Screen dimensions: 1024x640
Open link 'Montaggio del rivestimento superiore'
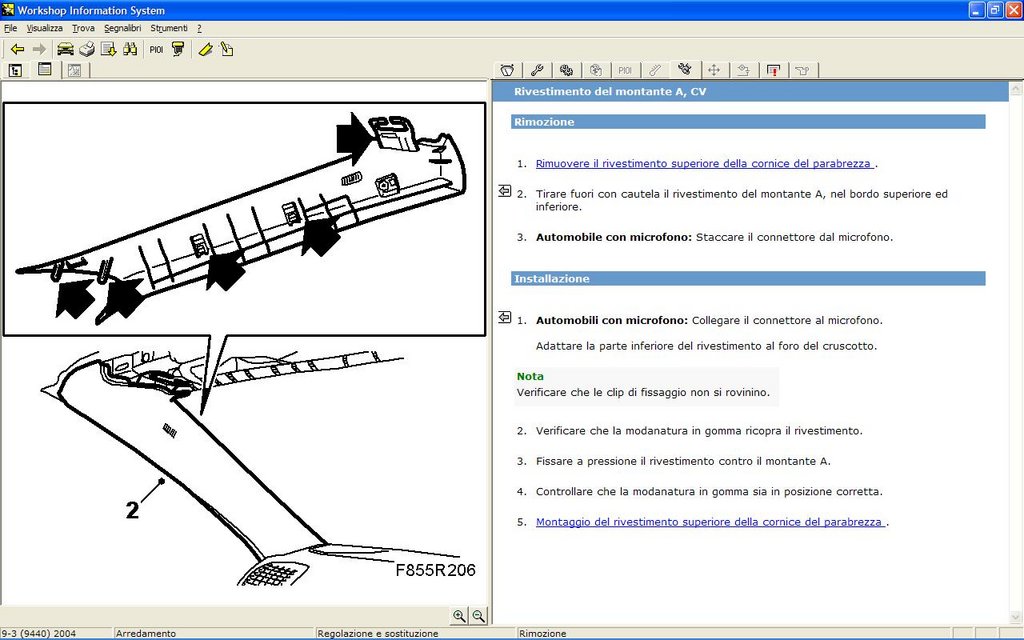[x=710, y=522]
